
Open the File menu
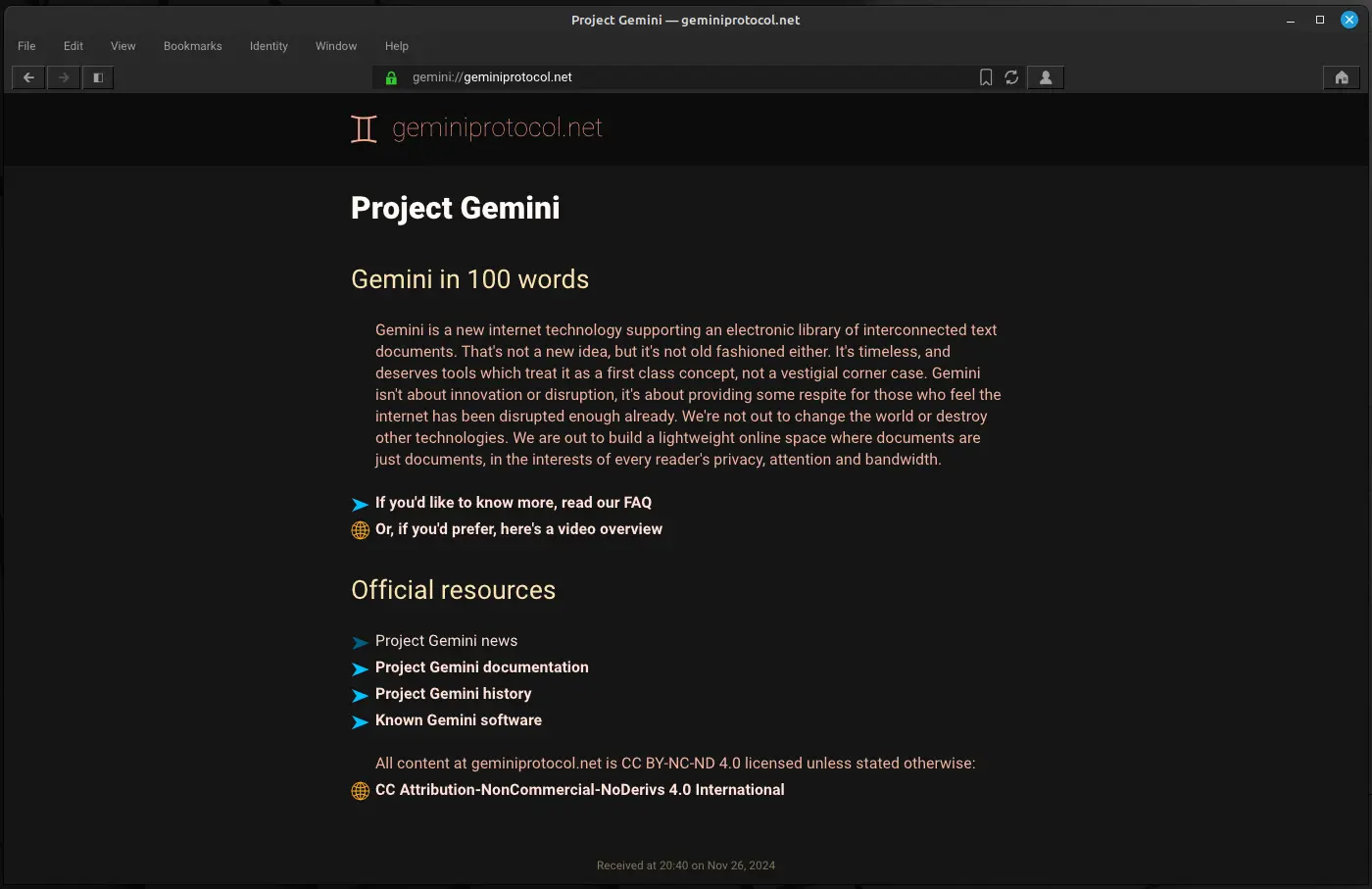pos(26,45)
